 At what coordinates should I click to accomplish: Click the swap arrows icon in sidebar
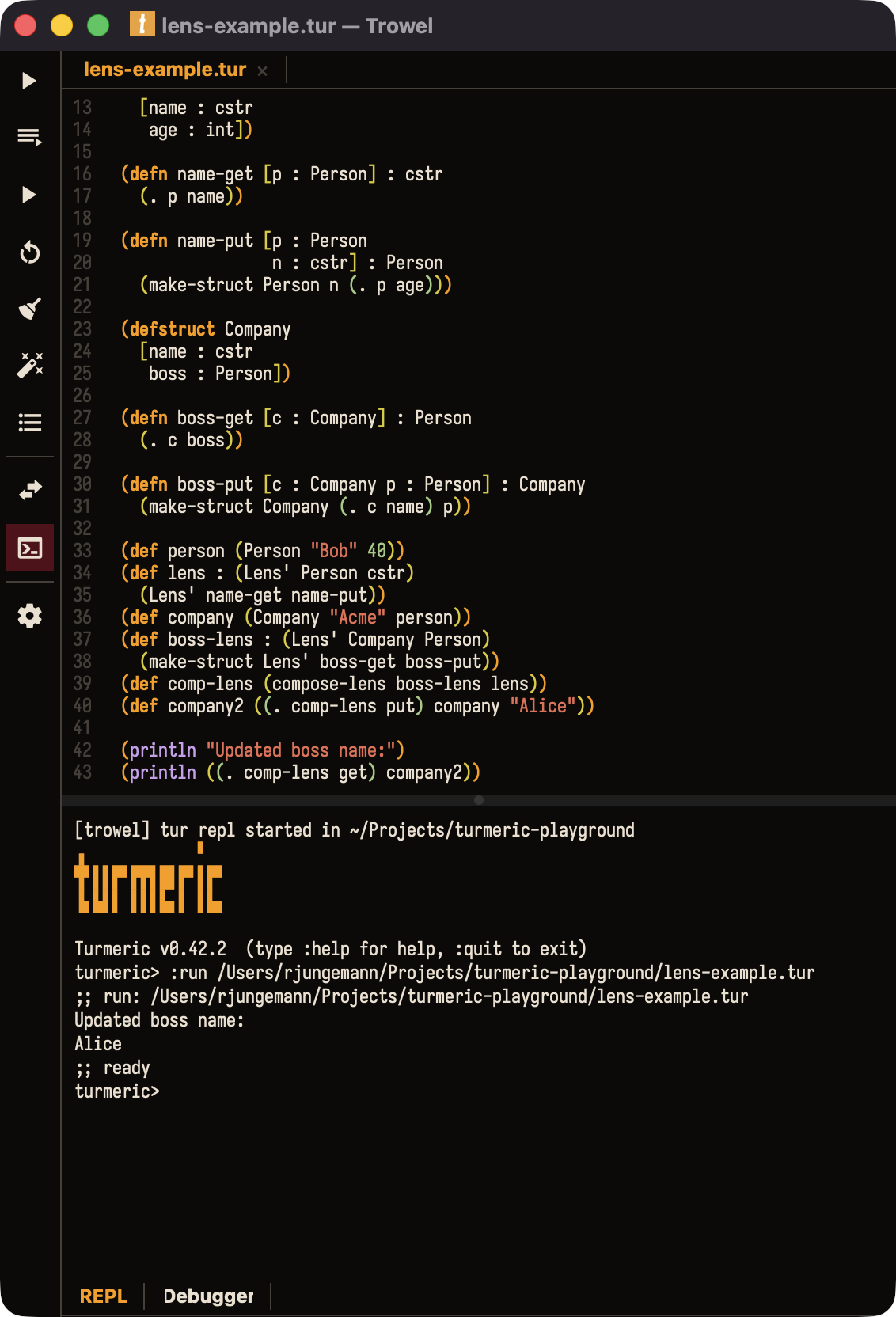(x=29, y=491)
